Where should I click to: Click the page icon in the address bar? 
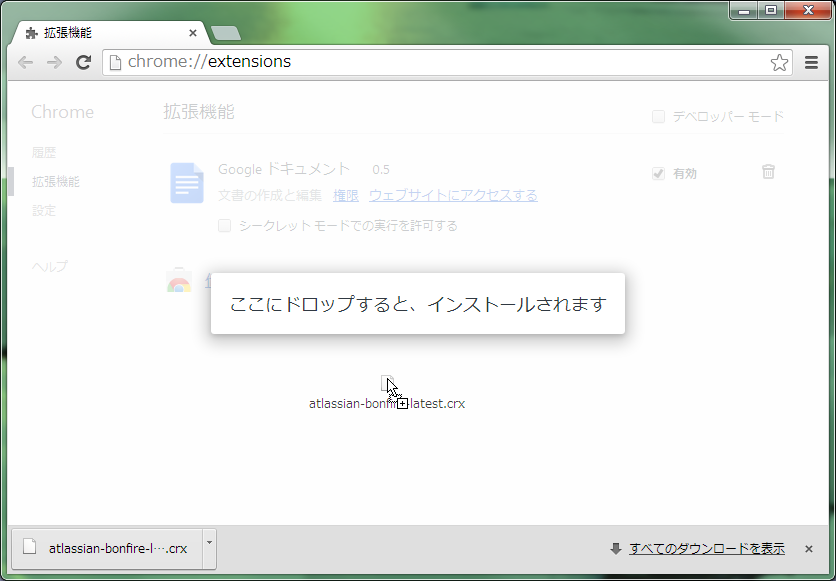[115, 62]
